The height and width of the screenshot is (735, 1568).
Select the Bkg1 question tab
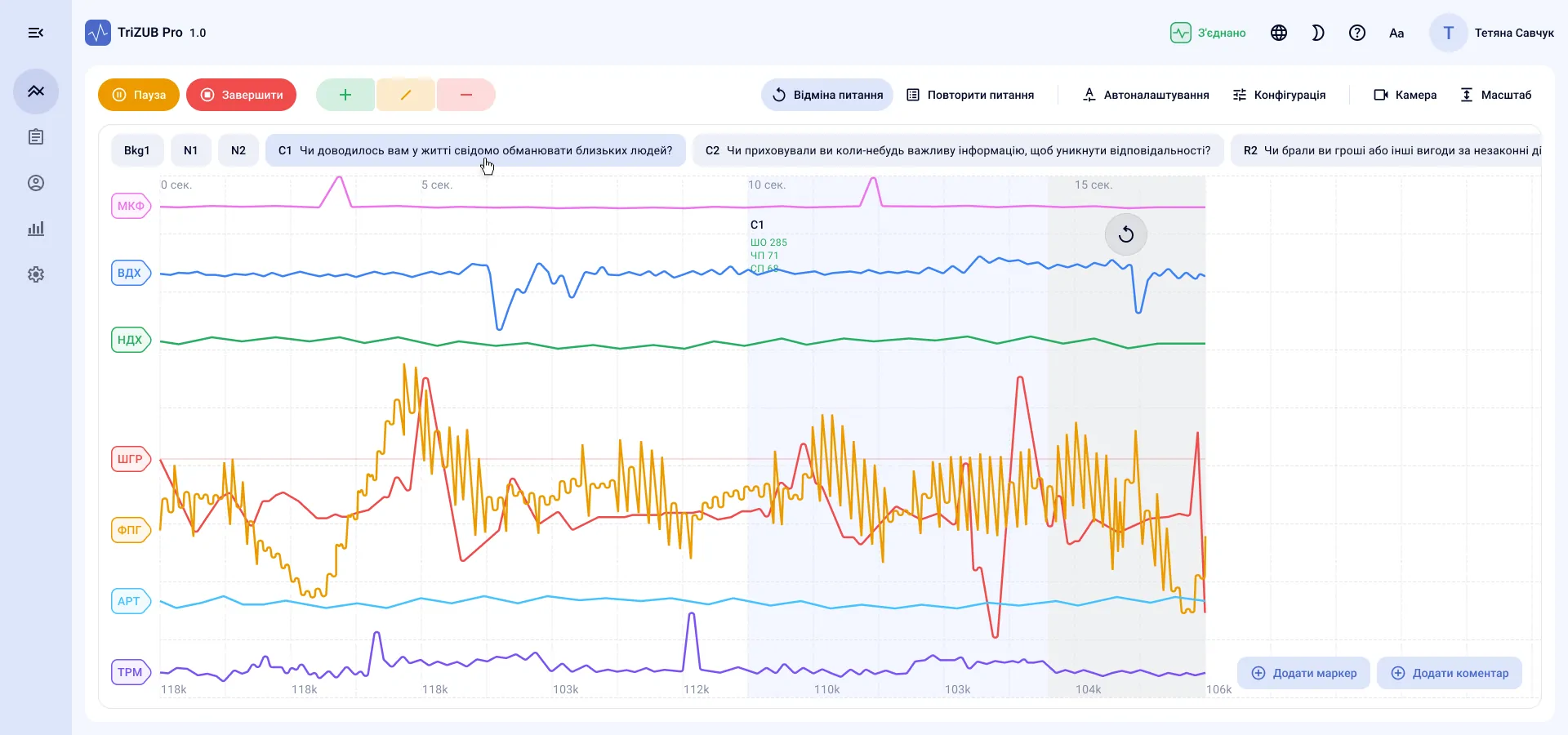point(137,150)
